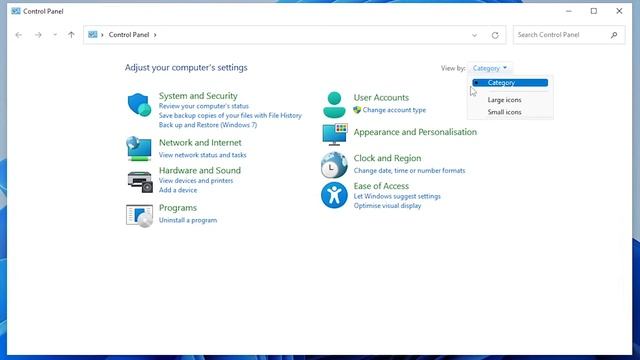
Task: Click the Control Panel breadcrumb text
Action: click(x=129, y=35)
